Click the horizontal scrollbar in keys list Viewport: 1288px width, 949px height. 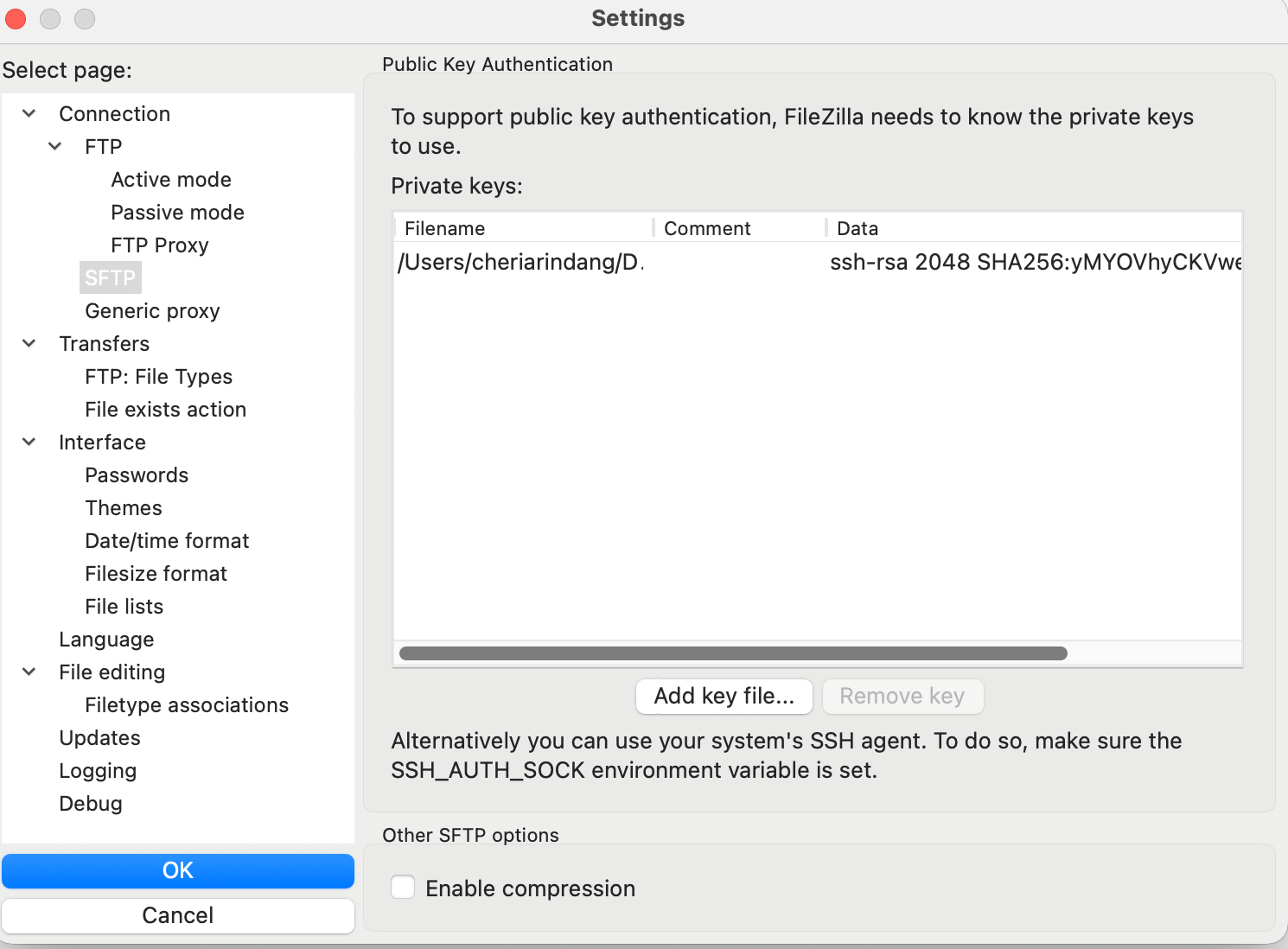click(x=733, y=653)
